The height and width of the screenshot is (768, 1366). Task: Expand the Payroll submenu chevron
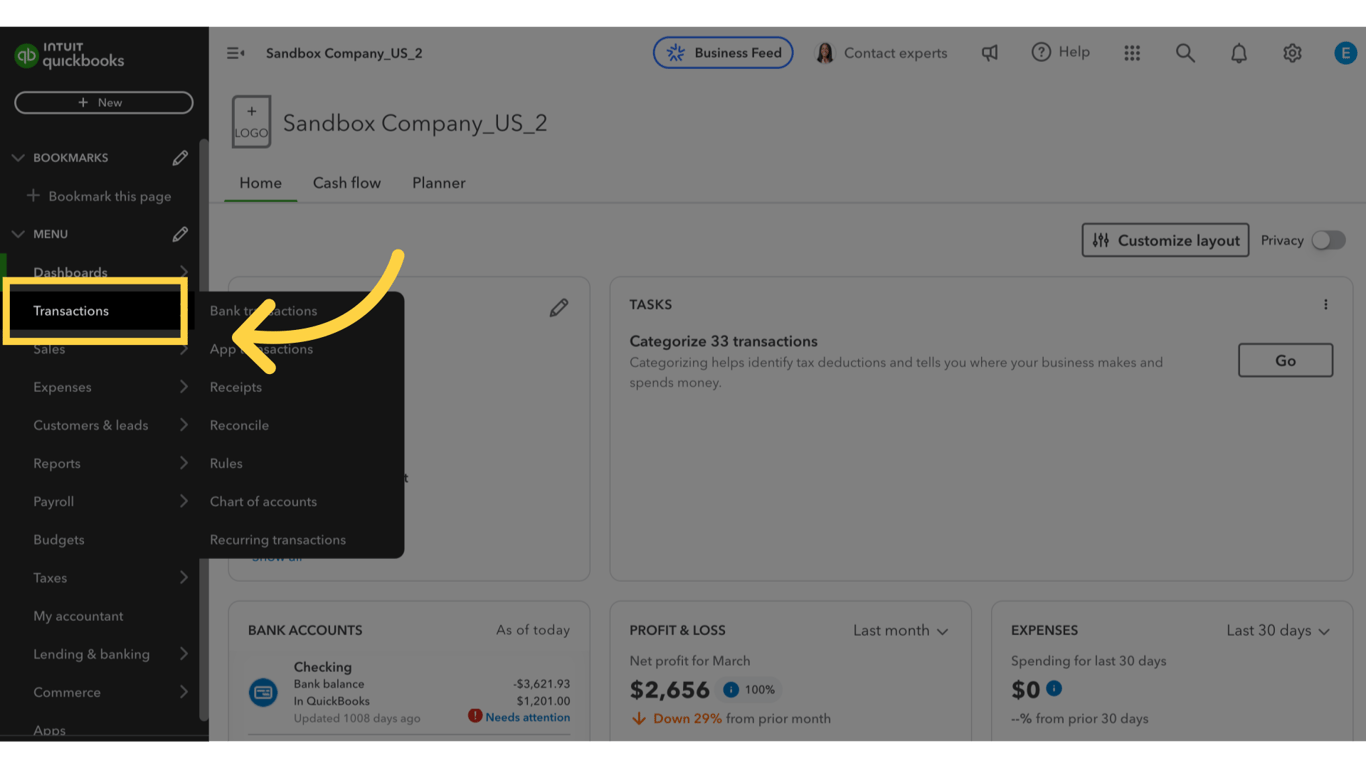[x=184, y=501]
